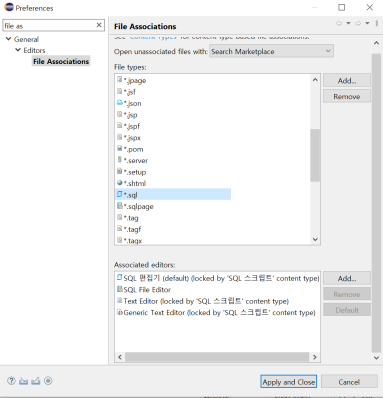
Task: Go back using the left arrow icon
Action: coord(339,23)
